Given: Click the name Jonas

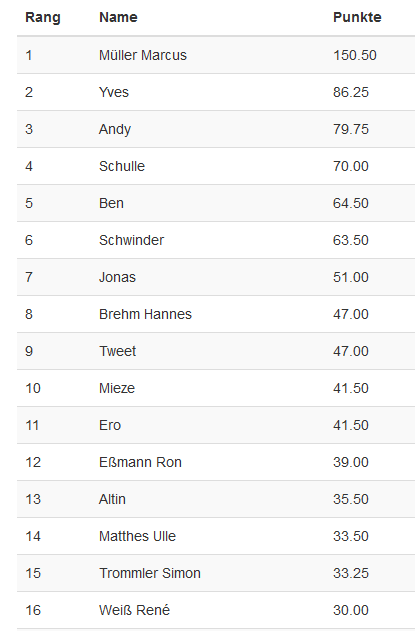Looking at the screenshot, I should pos(117,277).
